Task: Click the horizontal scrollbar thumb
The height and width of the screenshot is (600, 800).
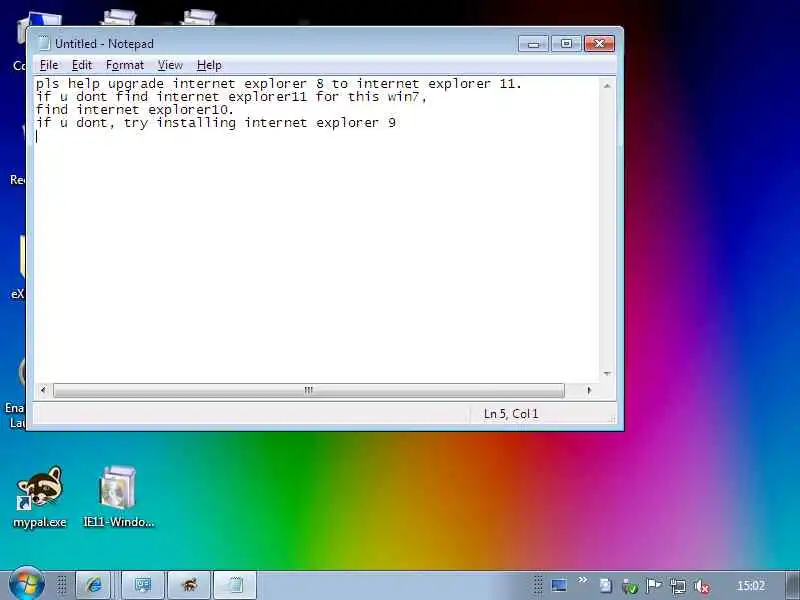Action: click(x=309, y=390)
